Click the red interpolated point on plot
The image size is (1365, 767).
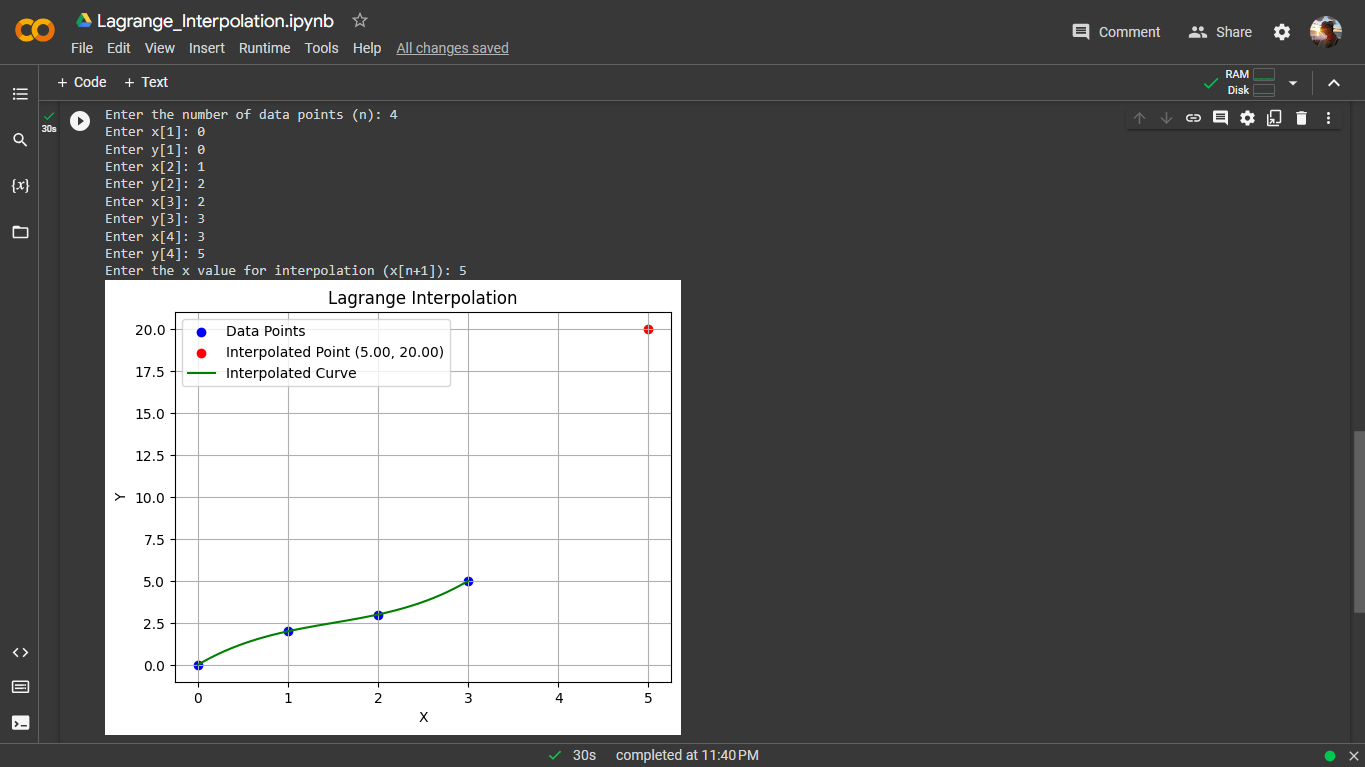click(x=648, y=329)
